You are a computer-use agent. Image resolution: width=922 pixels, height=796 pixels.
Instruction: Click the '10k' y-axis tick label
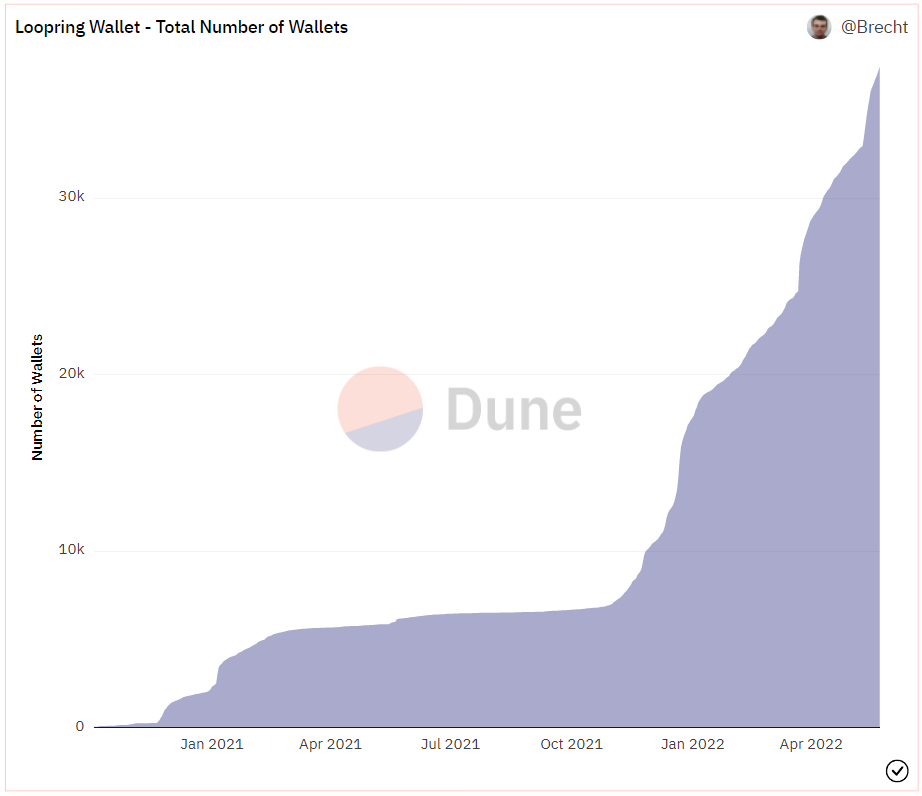tap(72, 550)
